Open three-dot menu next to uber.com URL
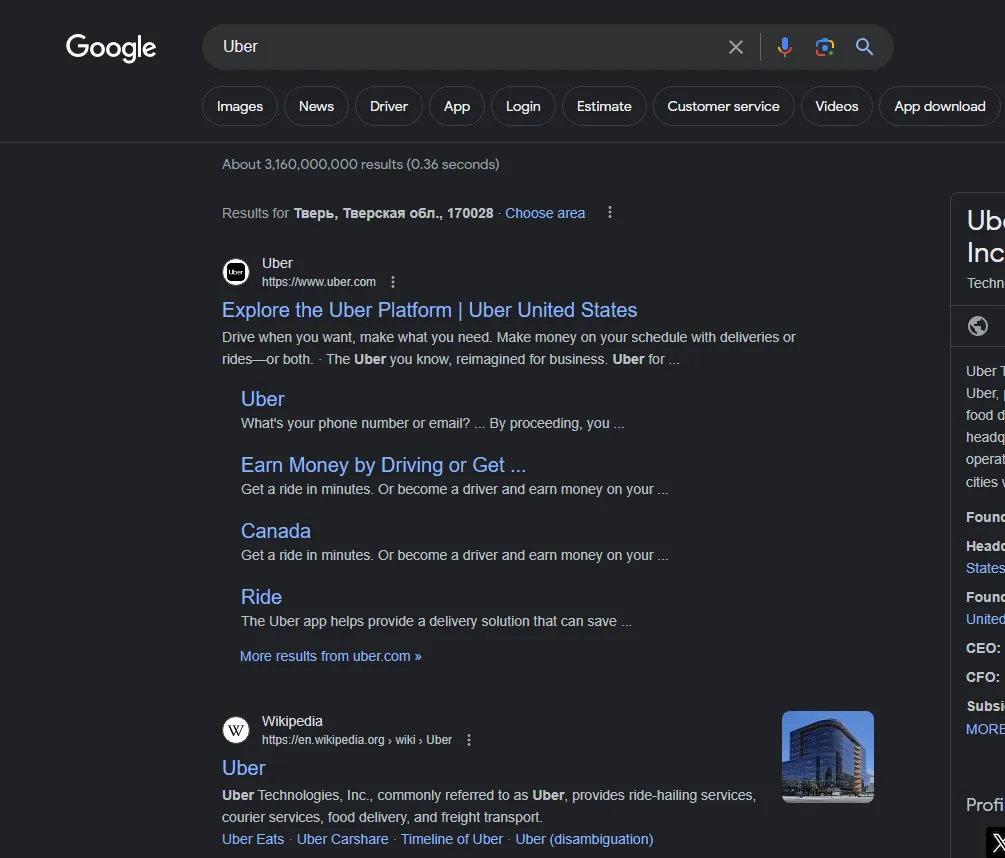This screenshot has height=858, width=1005. (x=393, y=282)
